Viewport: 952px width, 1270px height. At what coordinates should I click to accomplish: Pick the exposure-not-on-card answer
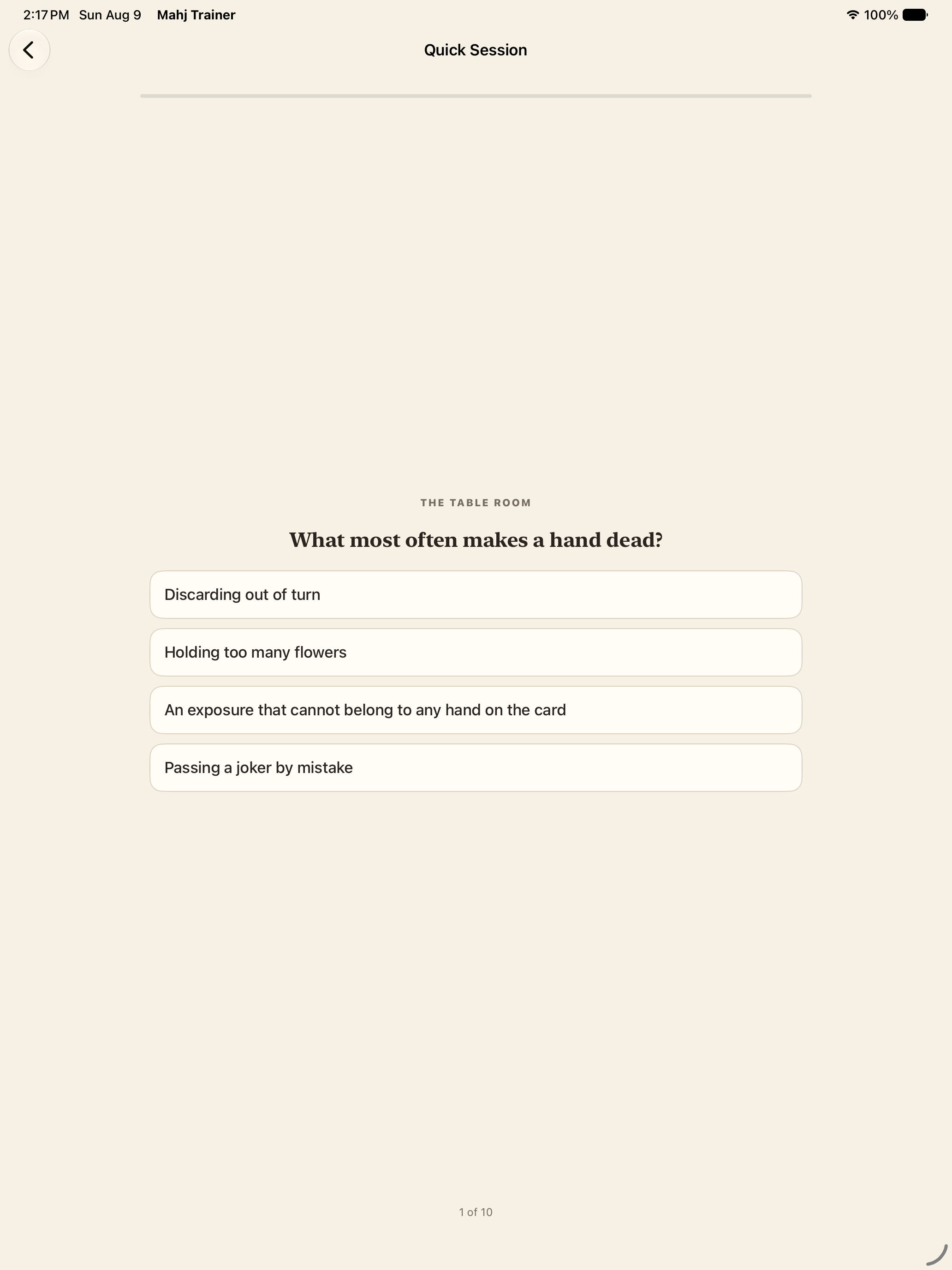tap(476, 710)
